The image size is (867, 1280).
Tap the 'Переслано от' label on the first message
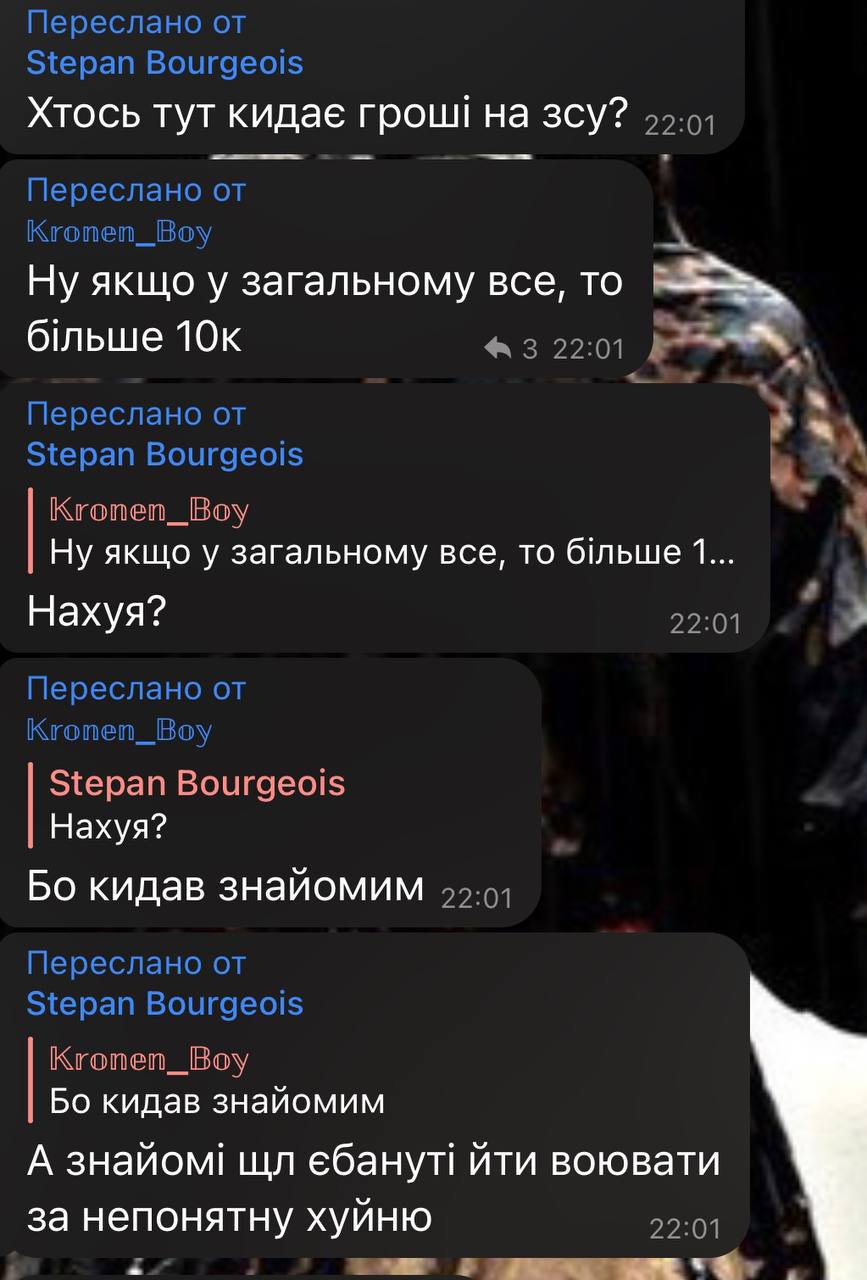(136, 22)
